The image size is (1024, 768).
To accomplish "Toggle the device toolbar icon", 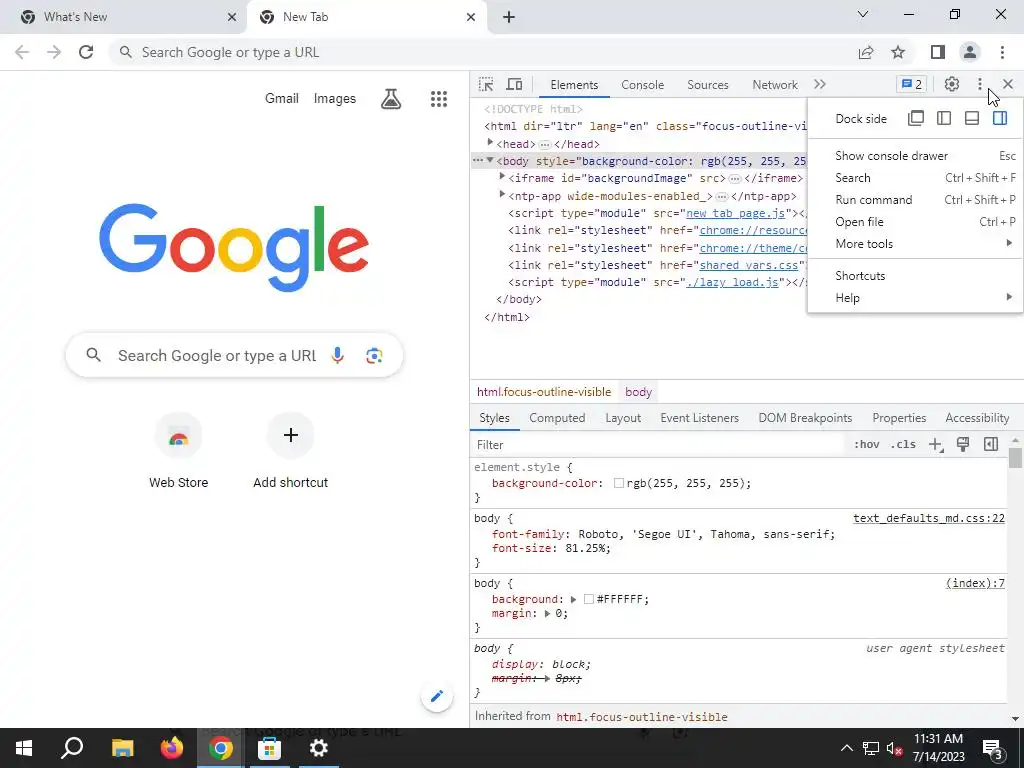I will click(515, 84).
